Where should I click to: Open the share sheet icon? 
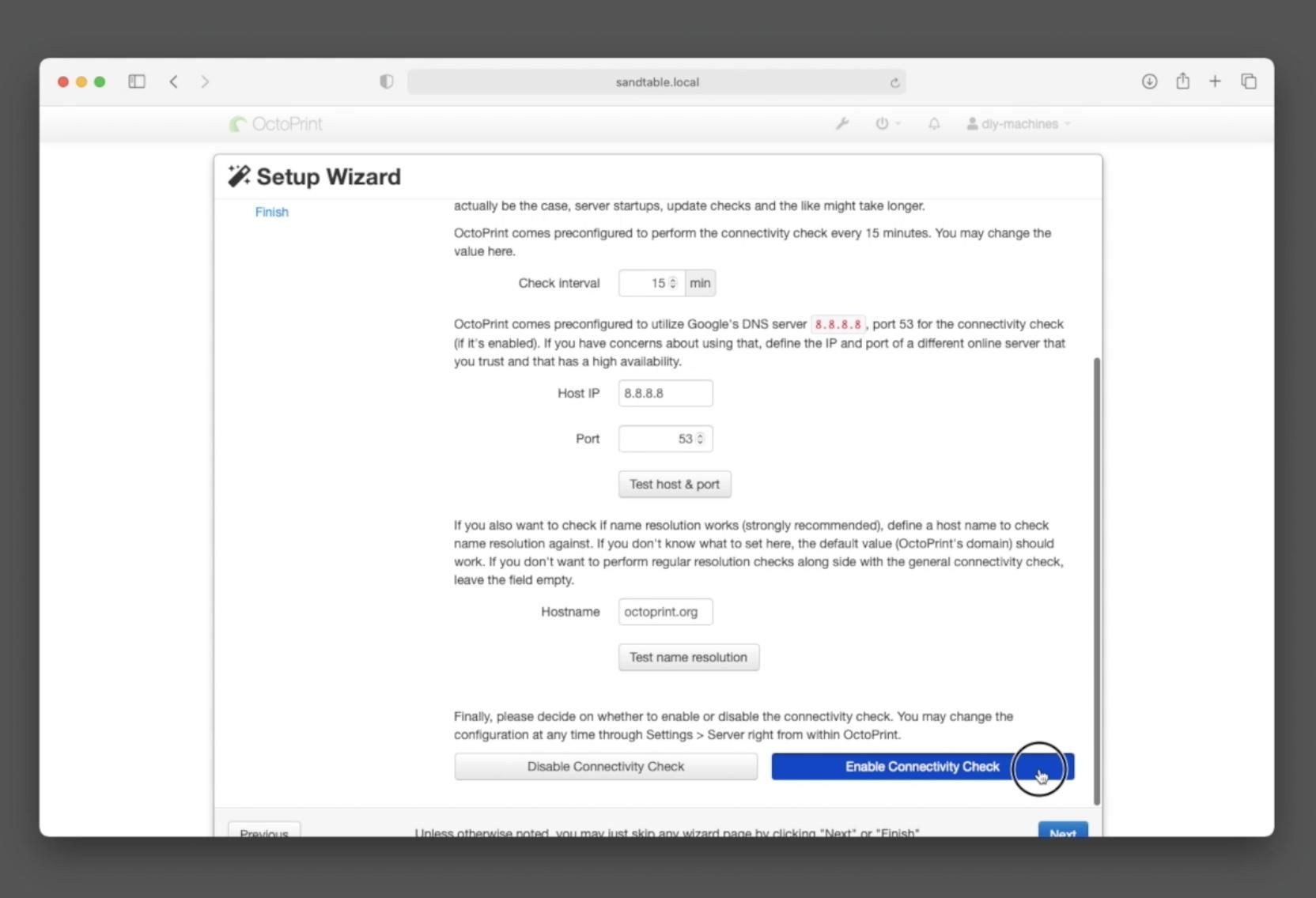pos(1182,81)
